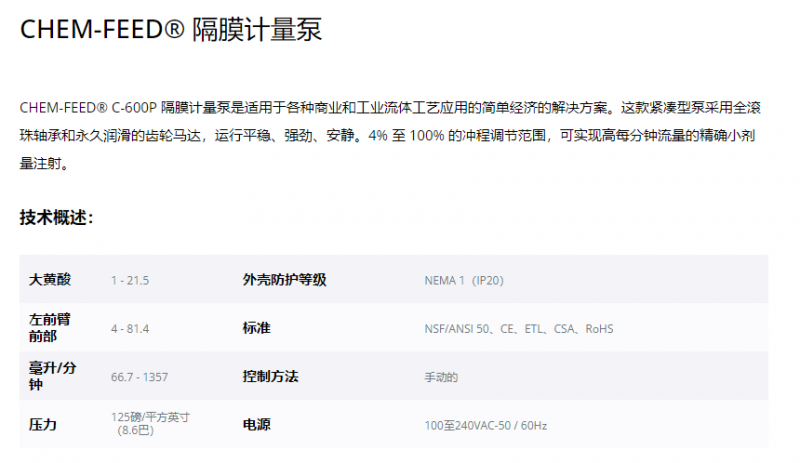The width and height of the screenshot is (800, 463).
Task: Click the 毫升/分钟 row label
Action: [x=52, y=376]
